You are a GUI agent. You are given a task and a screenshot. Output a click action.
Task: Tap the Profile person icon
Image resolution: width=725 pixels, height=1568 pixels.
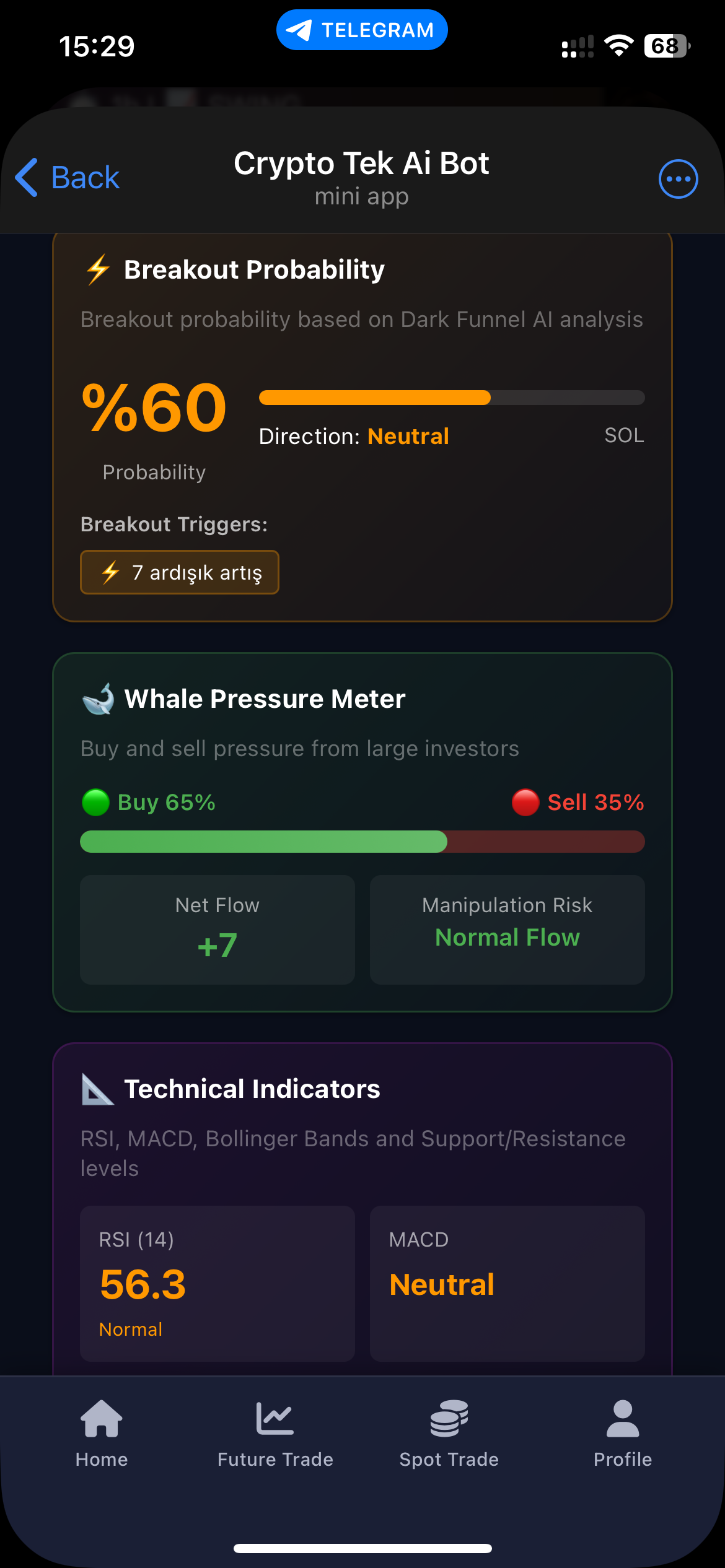(623, 1419)
